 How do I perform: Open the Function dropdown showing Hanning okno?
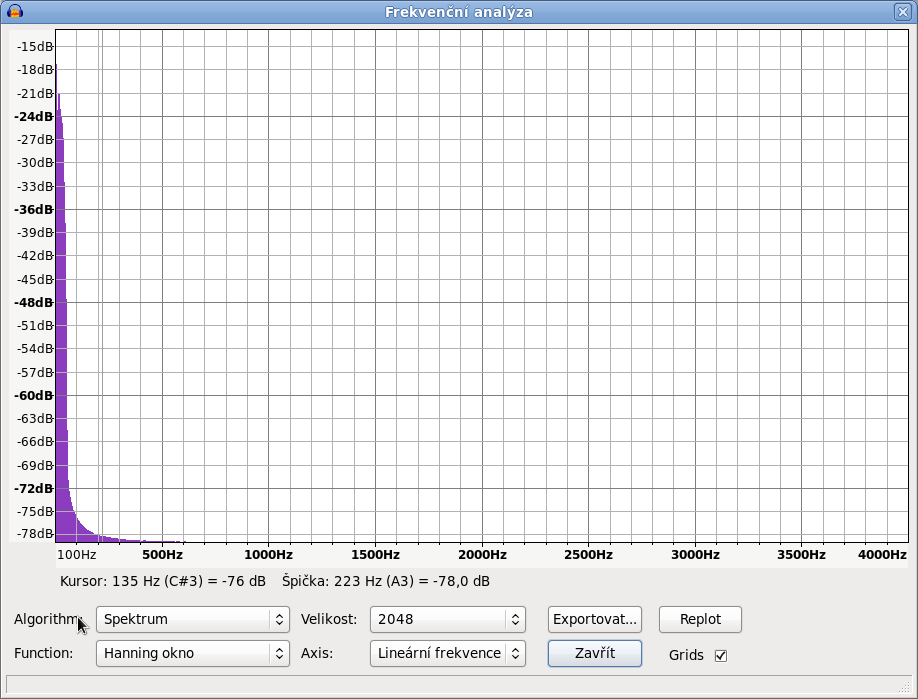pyautogui.click(x=193, y=653)
